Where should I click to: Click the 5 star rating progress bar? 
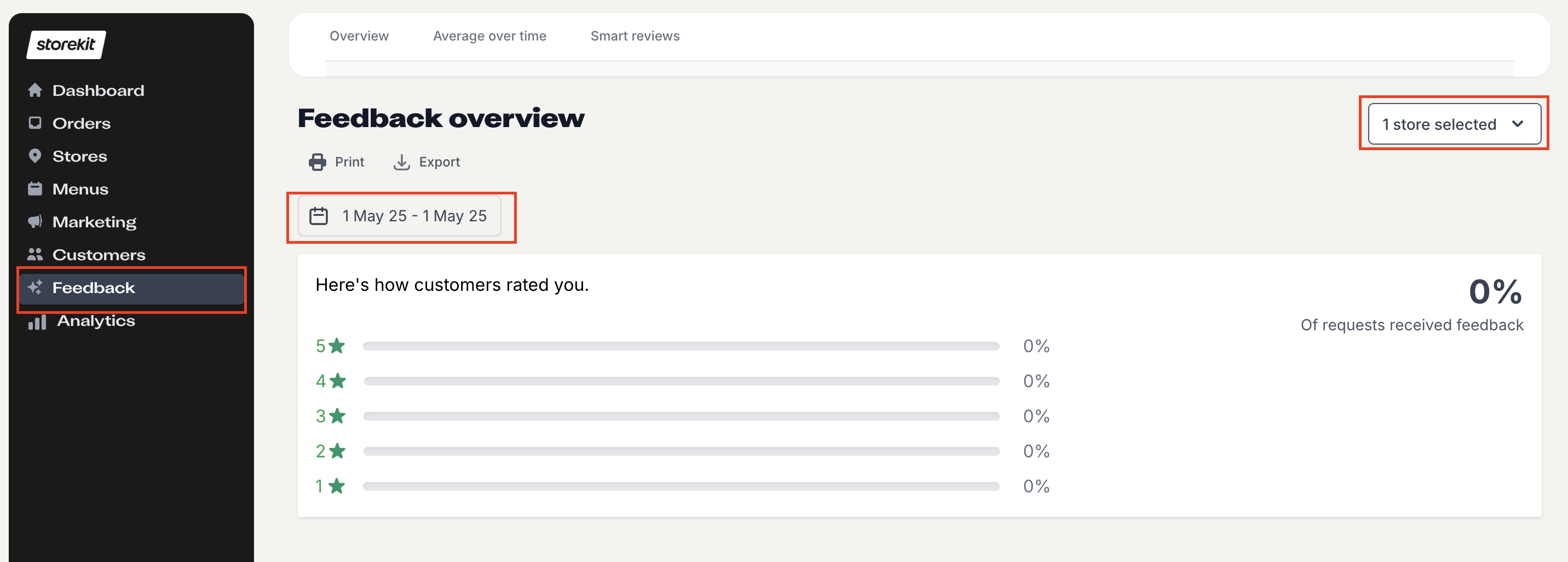tap(681, 346)
